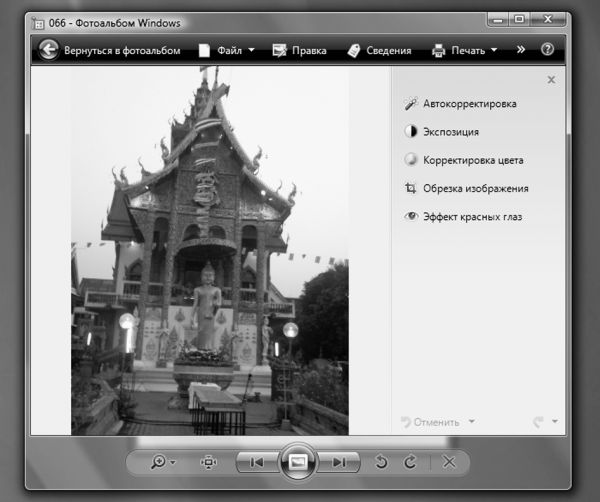The width and height of the screenshot is (600, 502).
Task: Rotate the photo clockwise
Action: [x=409, y=462]
